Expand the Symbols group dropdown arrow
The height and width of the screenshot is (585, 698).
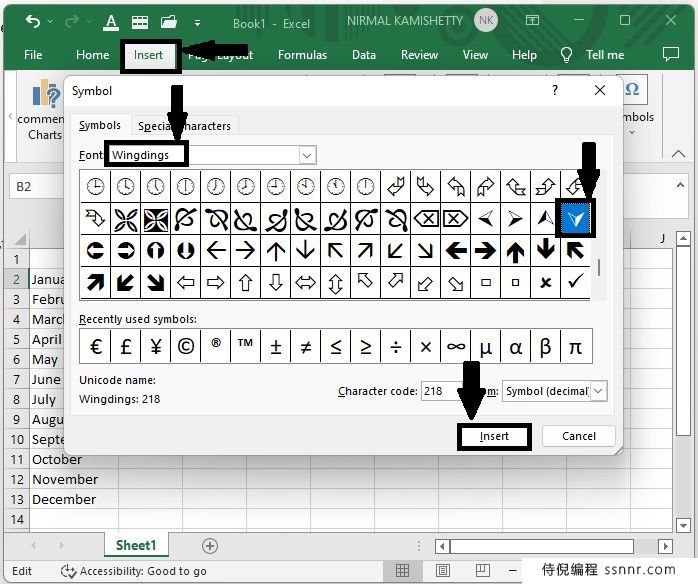632,132
